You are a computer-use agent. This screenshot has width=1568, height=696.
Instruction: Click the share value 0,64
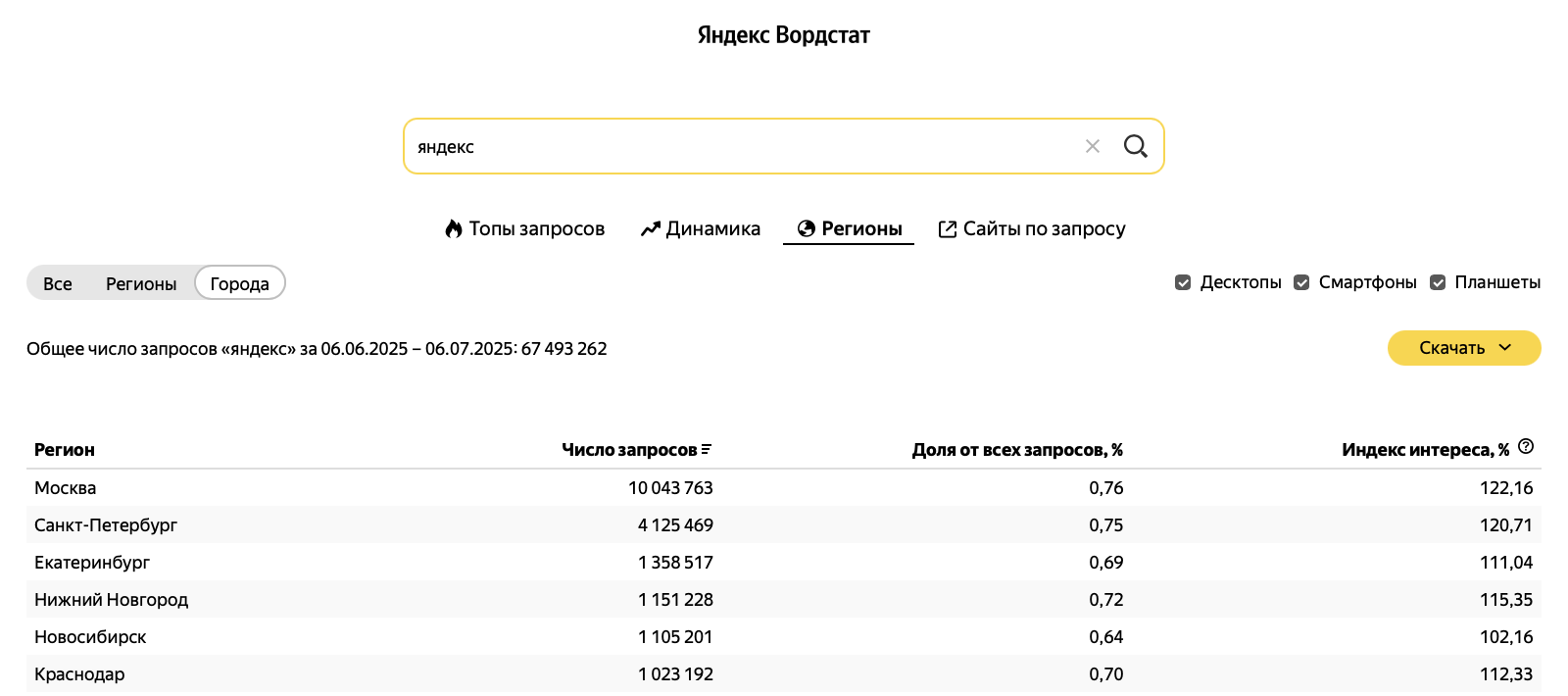tap(1106, 637)
